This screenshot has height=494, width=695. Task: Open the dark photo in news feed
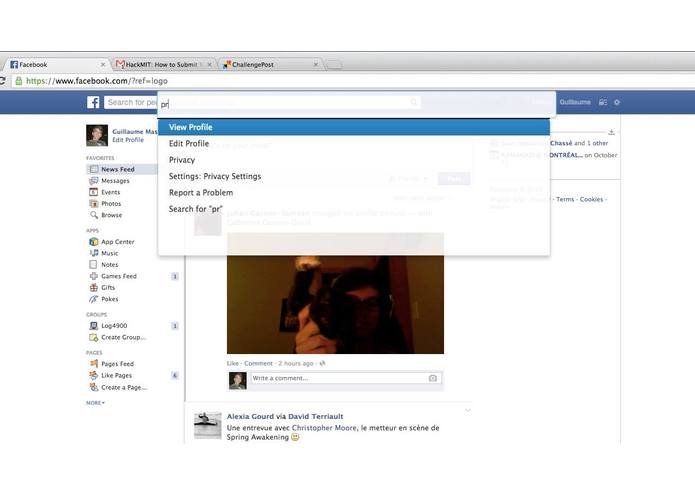[x=335, y=304]
